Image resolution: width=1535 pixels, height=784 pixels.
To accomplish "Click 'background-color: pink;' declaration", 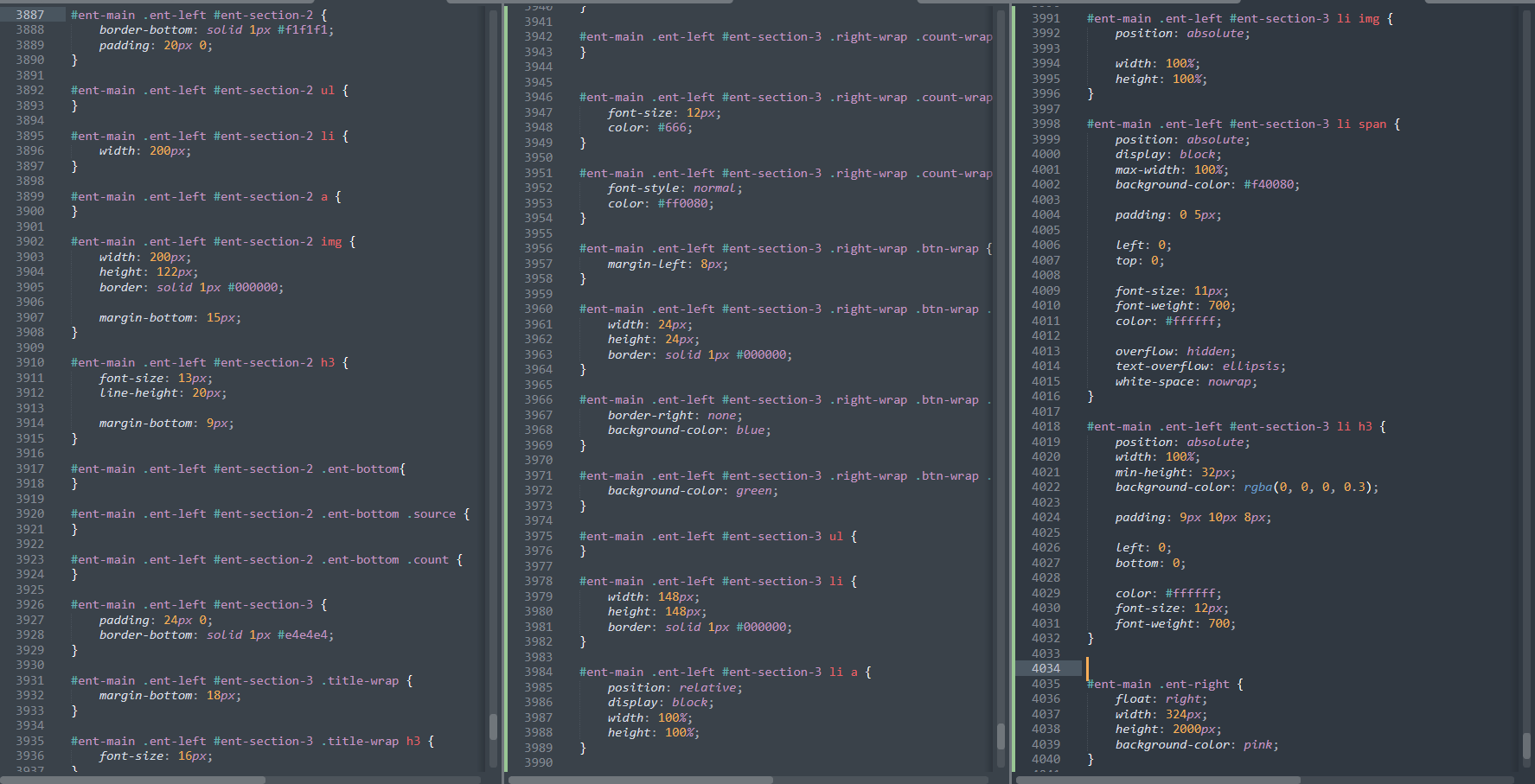I will click(x=1197, y=745).
